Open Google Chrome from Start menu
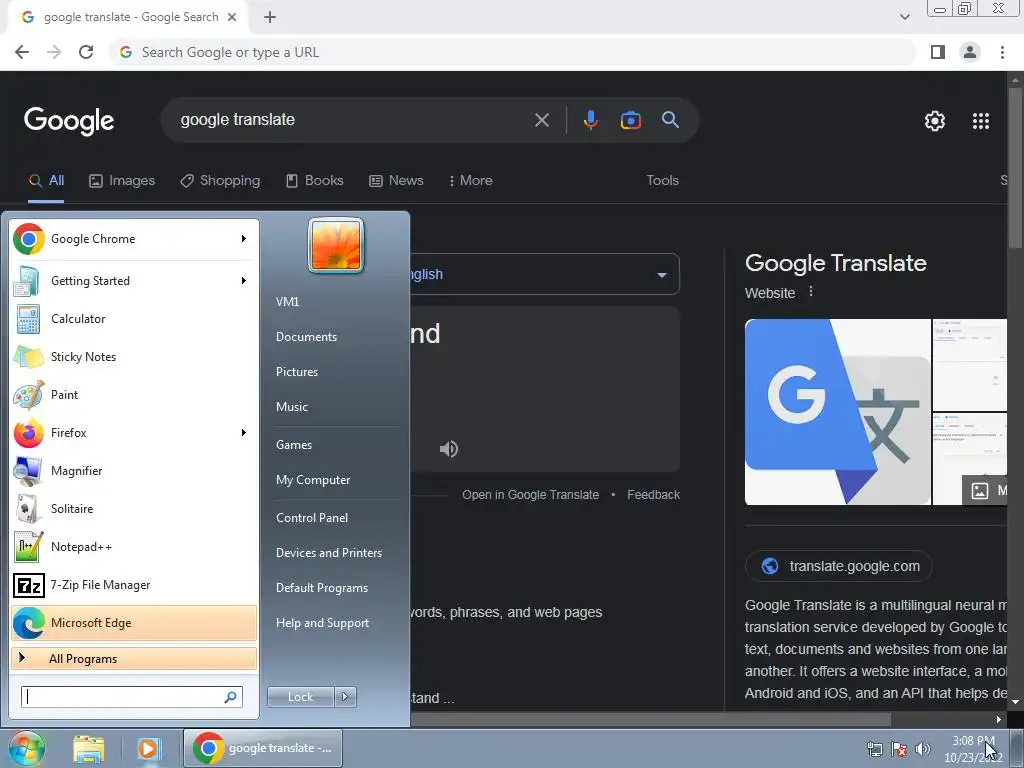 point(133,239)
